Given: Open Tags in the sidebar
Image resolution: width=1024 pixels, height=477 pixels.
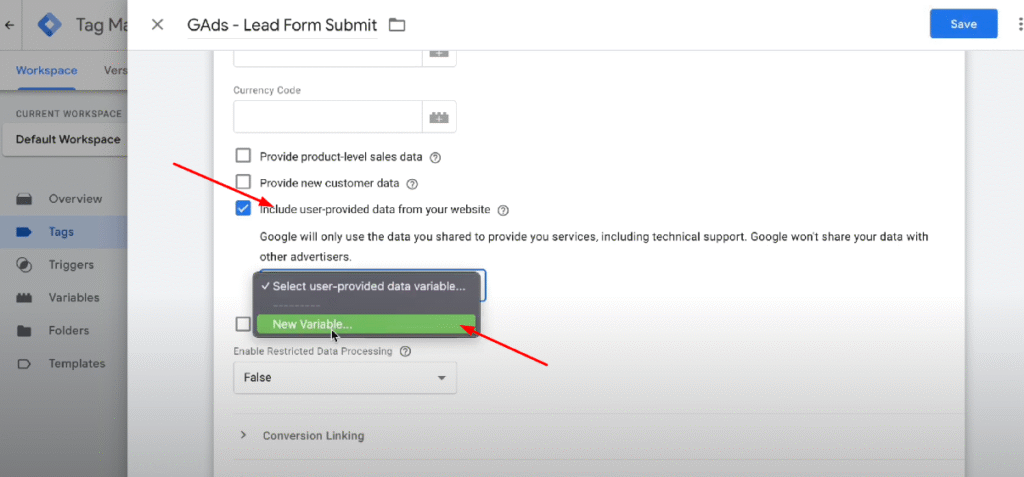Looking at the screenshot, I should point(61,231).
